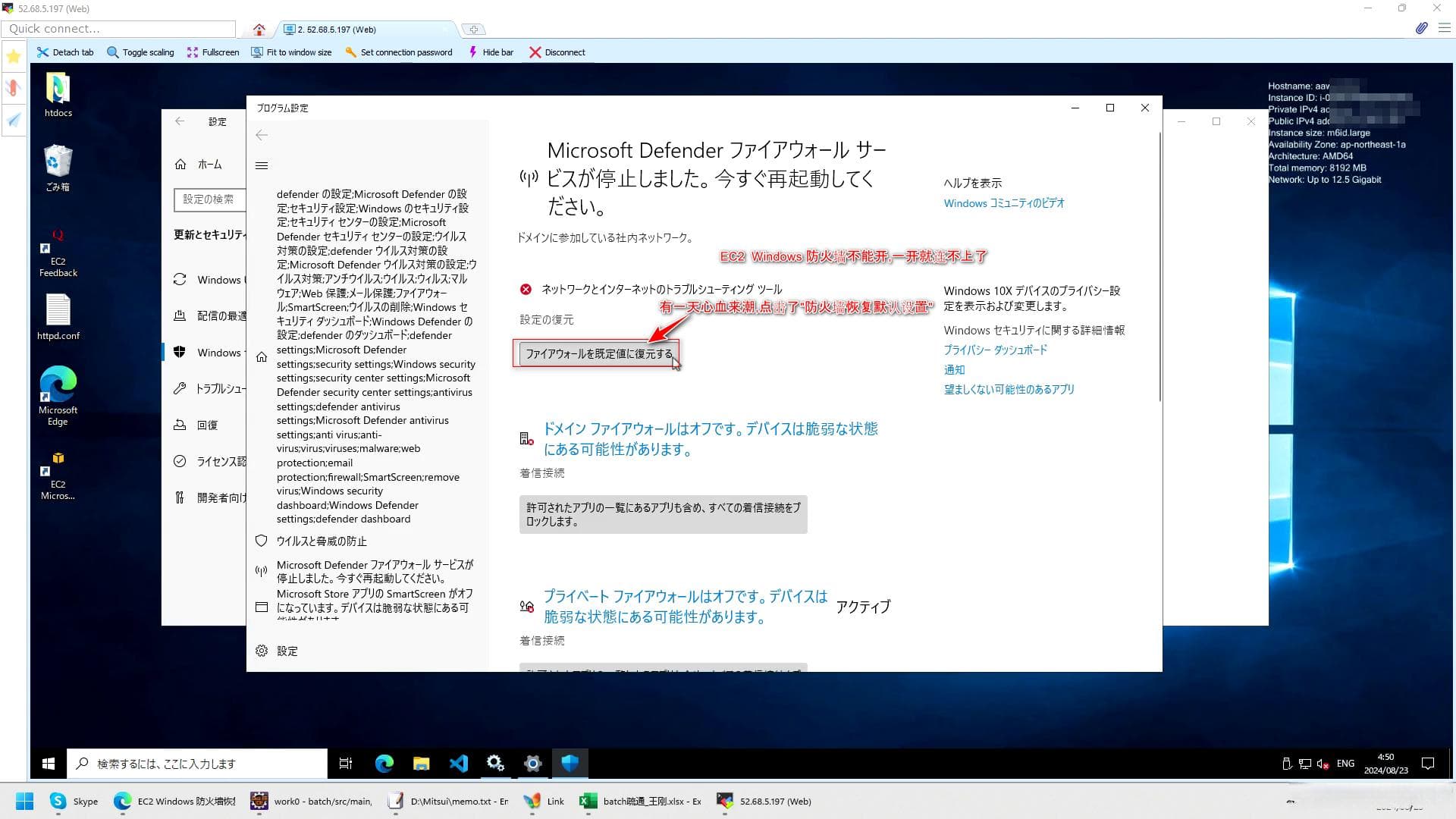Open the 通知 link
This screenshot has height=819, width=1456.
click(x=954, y=369)
